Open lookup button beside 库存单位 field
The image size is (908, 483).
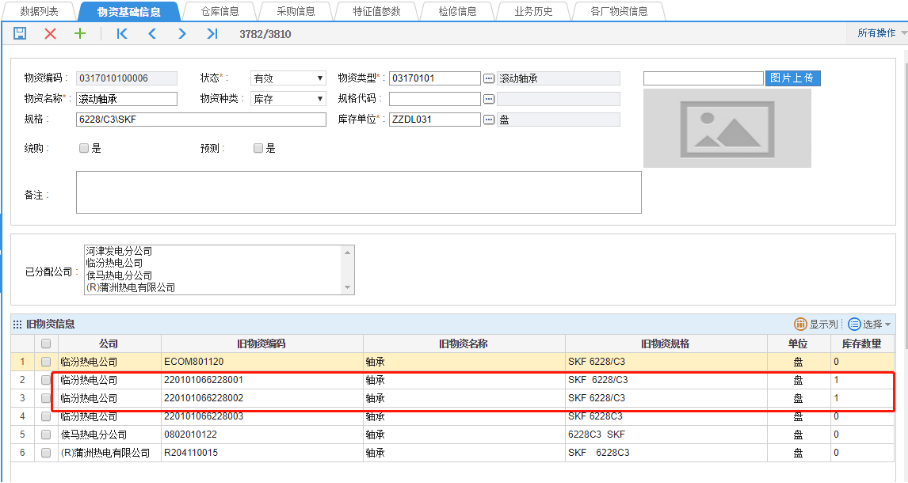(489, 120)
